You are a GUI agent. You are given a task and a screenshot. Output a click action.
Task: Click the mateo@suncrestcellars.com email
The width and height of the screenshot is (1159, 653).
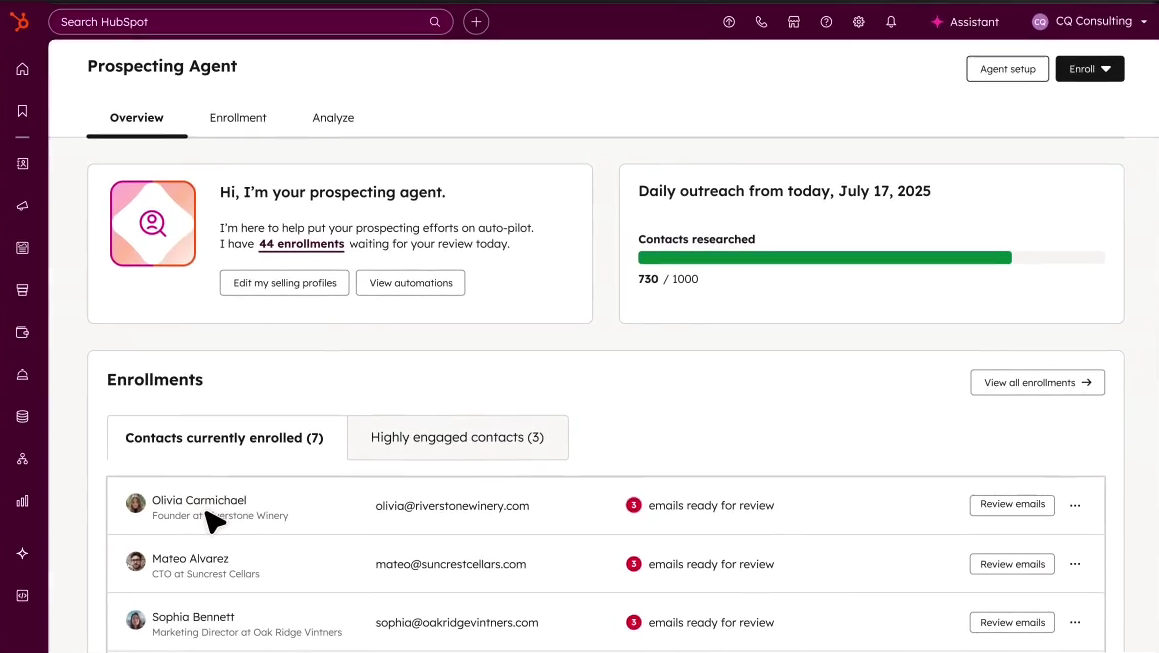451,564
